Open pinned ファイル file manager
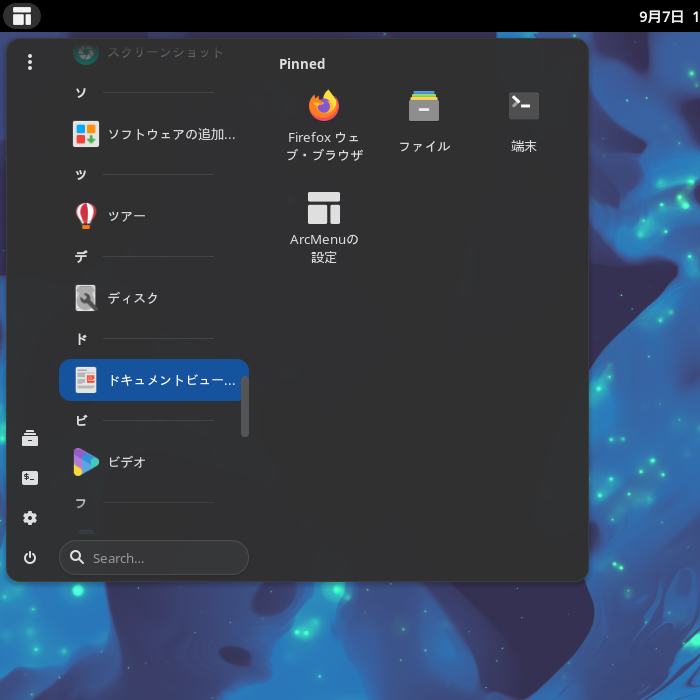Viewport: 700px width, 700px height. 424,121
